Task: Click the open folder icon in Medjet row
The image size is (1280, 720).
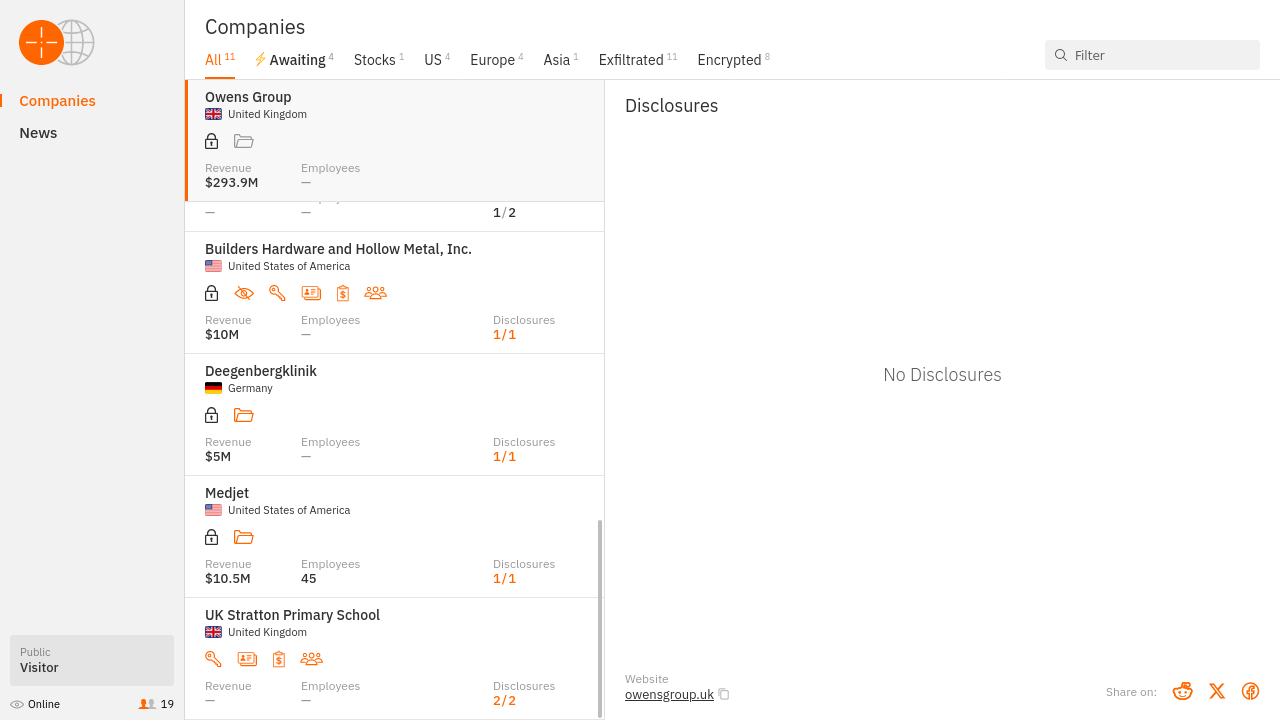Action: pos(244,537)
